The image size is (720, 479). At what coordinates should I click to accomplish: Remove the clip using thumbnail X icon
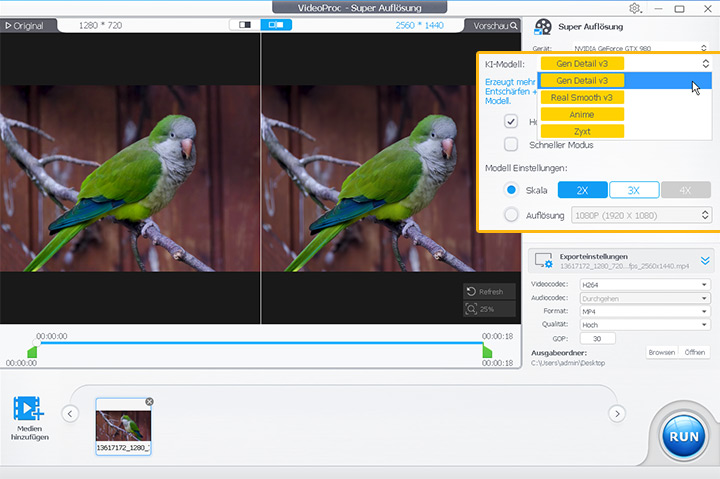coord(149,402)
